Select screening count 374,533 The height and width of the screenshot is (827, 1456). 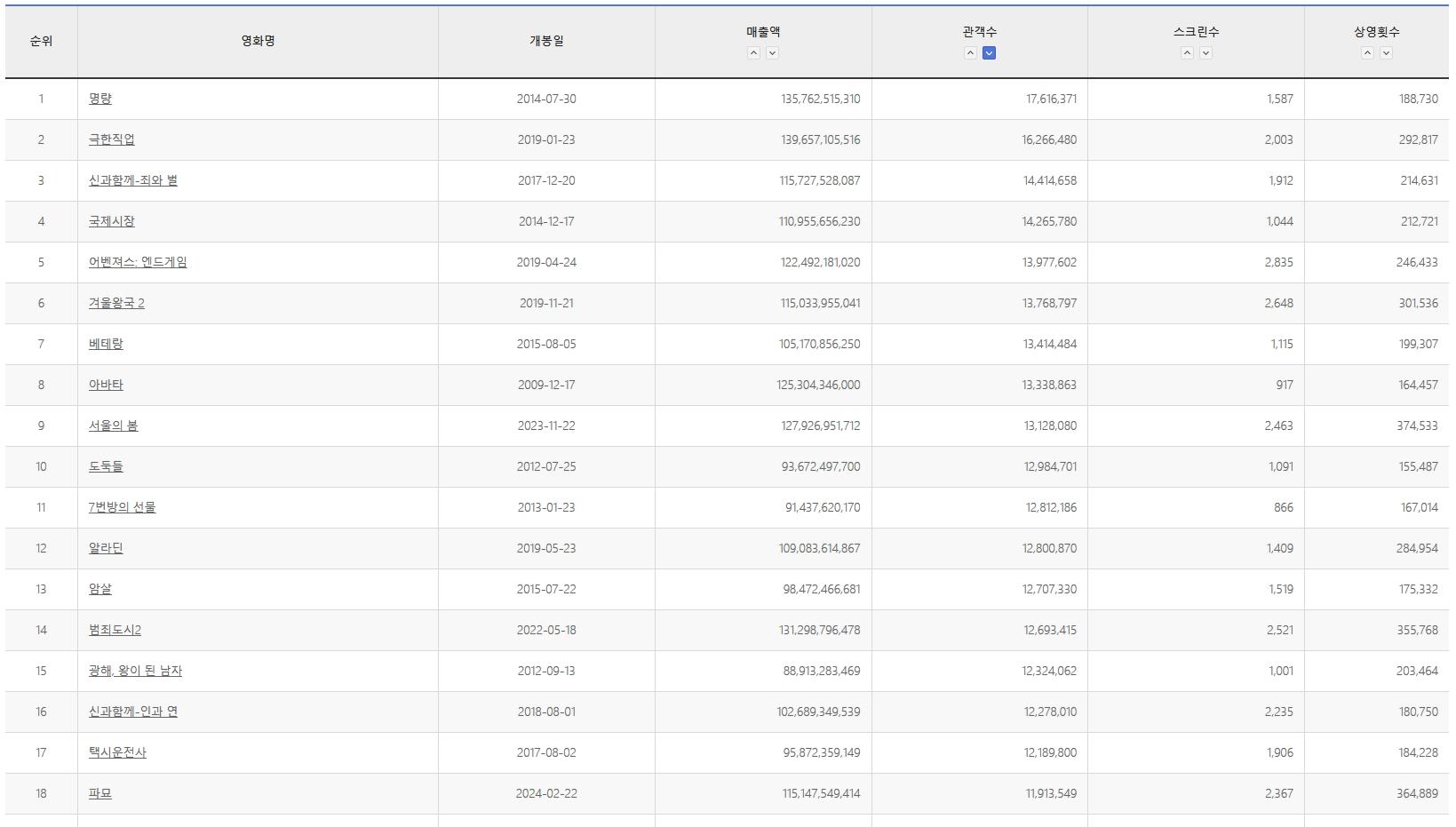click(1417, 425)
